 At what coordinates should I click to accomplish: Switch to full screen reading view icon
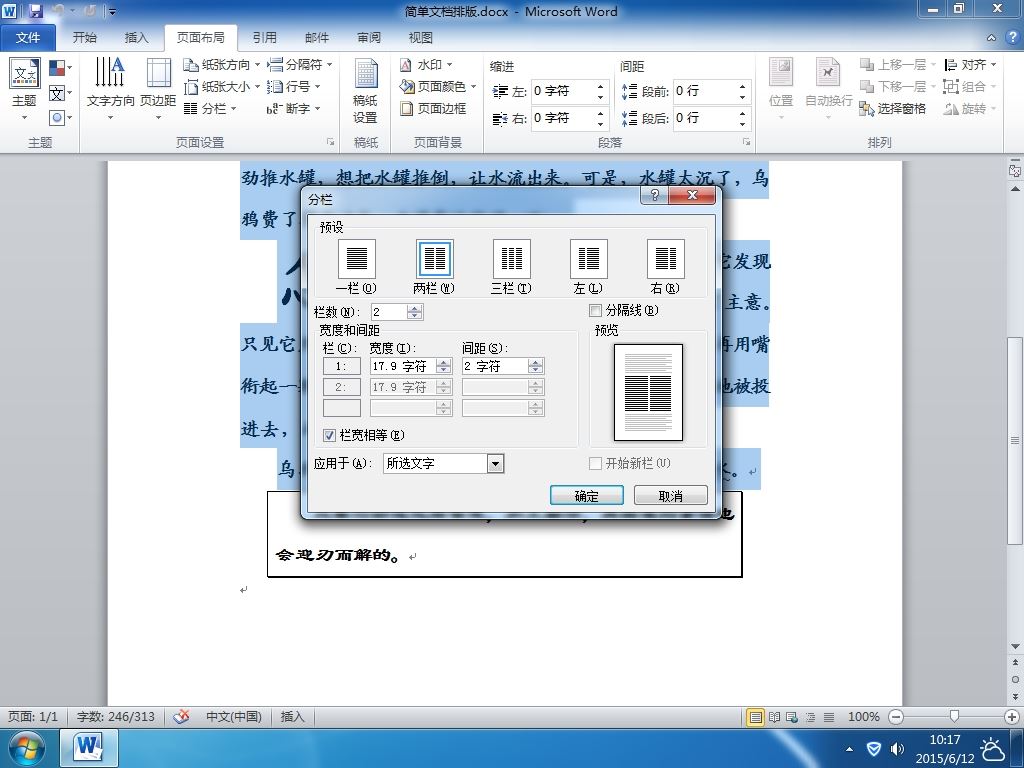775,717
